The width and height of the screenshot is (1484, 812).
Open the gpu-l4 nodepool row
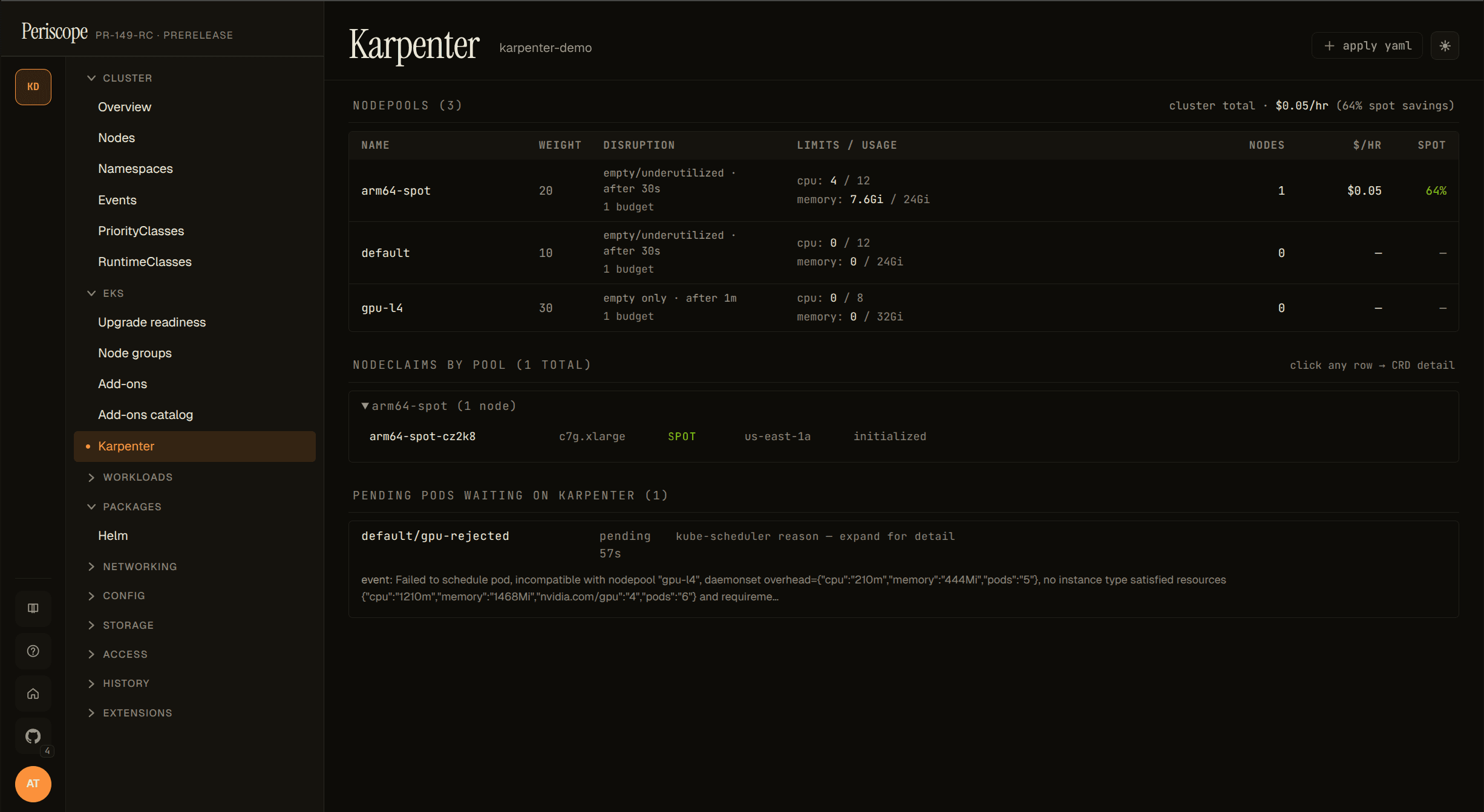pos(904,308)
